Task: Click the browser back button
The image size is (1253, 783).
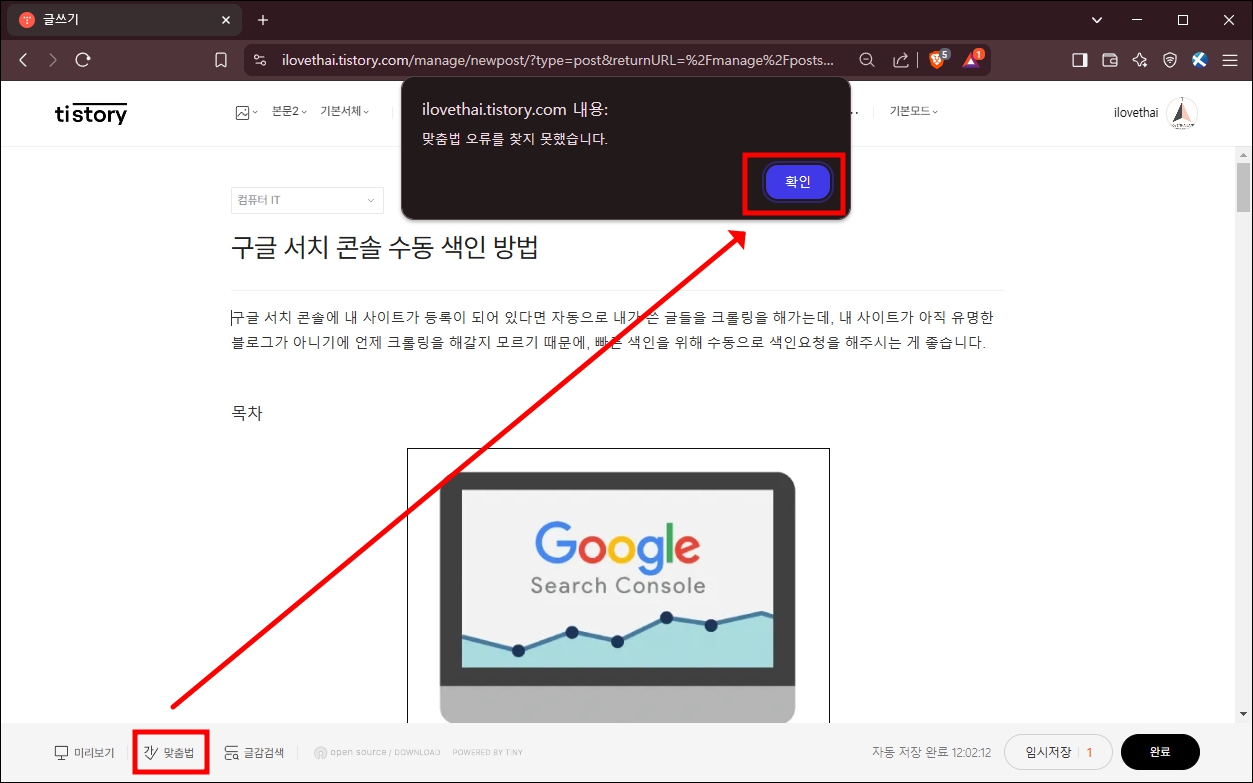Action: pos(23,60)
